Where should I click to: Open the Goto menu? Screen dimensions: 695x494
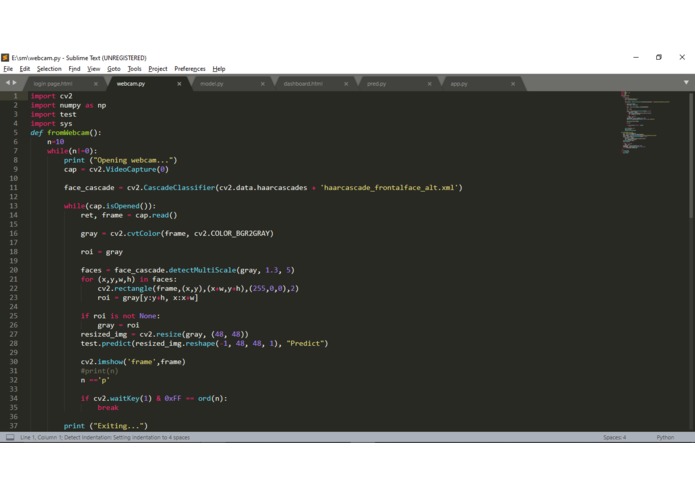point(113,69)
